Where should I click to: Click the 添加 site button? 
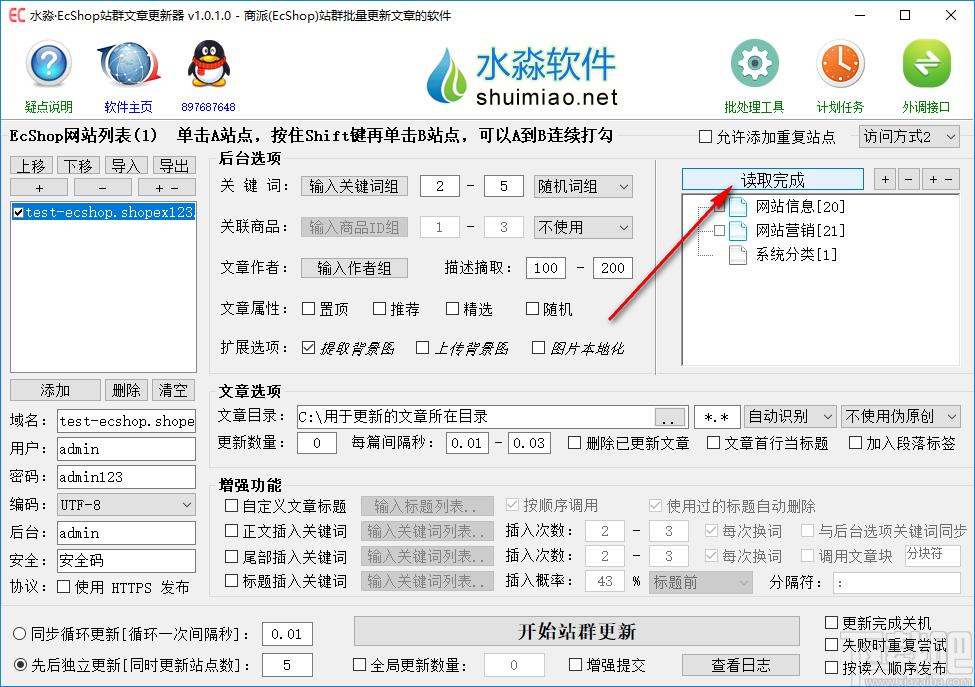pos(55,390)
